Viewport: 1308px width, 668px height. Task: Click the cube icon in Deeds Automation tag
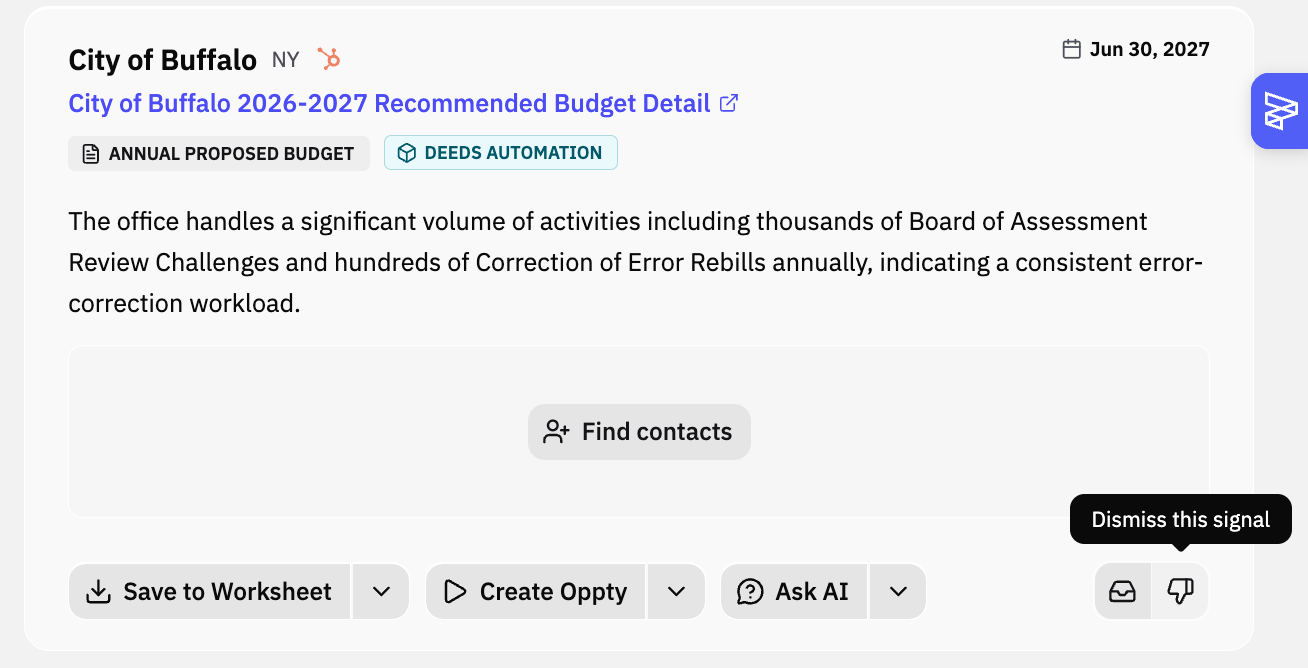pyautogui.click(x=407, y=153)
